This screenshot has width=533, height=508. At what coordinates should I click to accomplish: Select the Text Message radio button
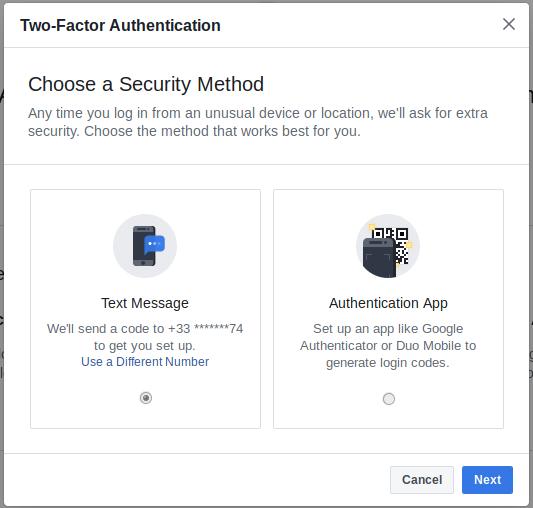(x=146, y=398)
